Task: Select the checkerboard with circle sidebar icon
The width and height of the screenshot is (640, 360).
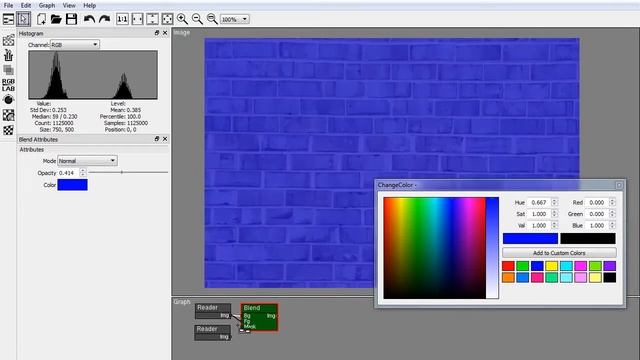Action: coord(8,115)
